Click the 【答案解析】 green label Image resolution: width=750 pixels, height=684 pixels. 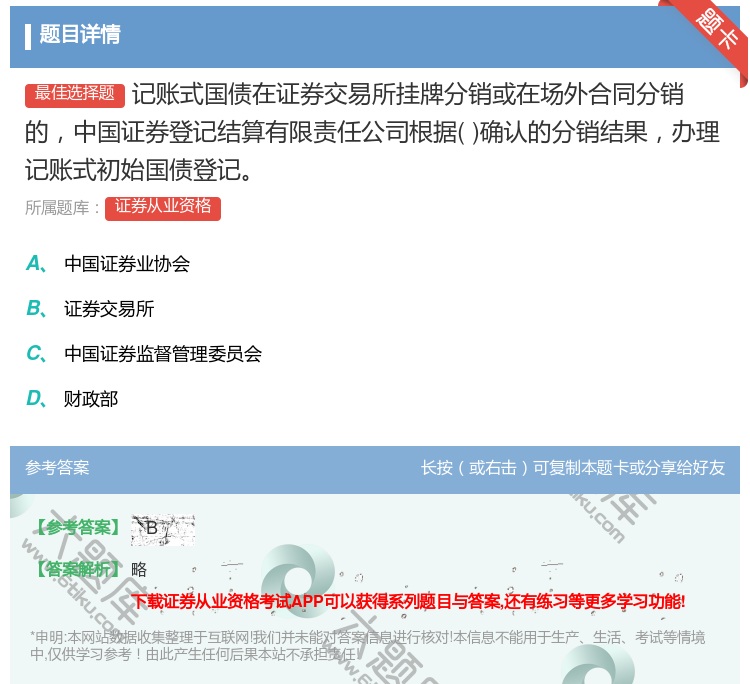tap(77, 569)
